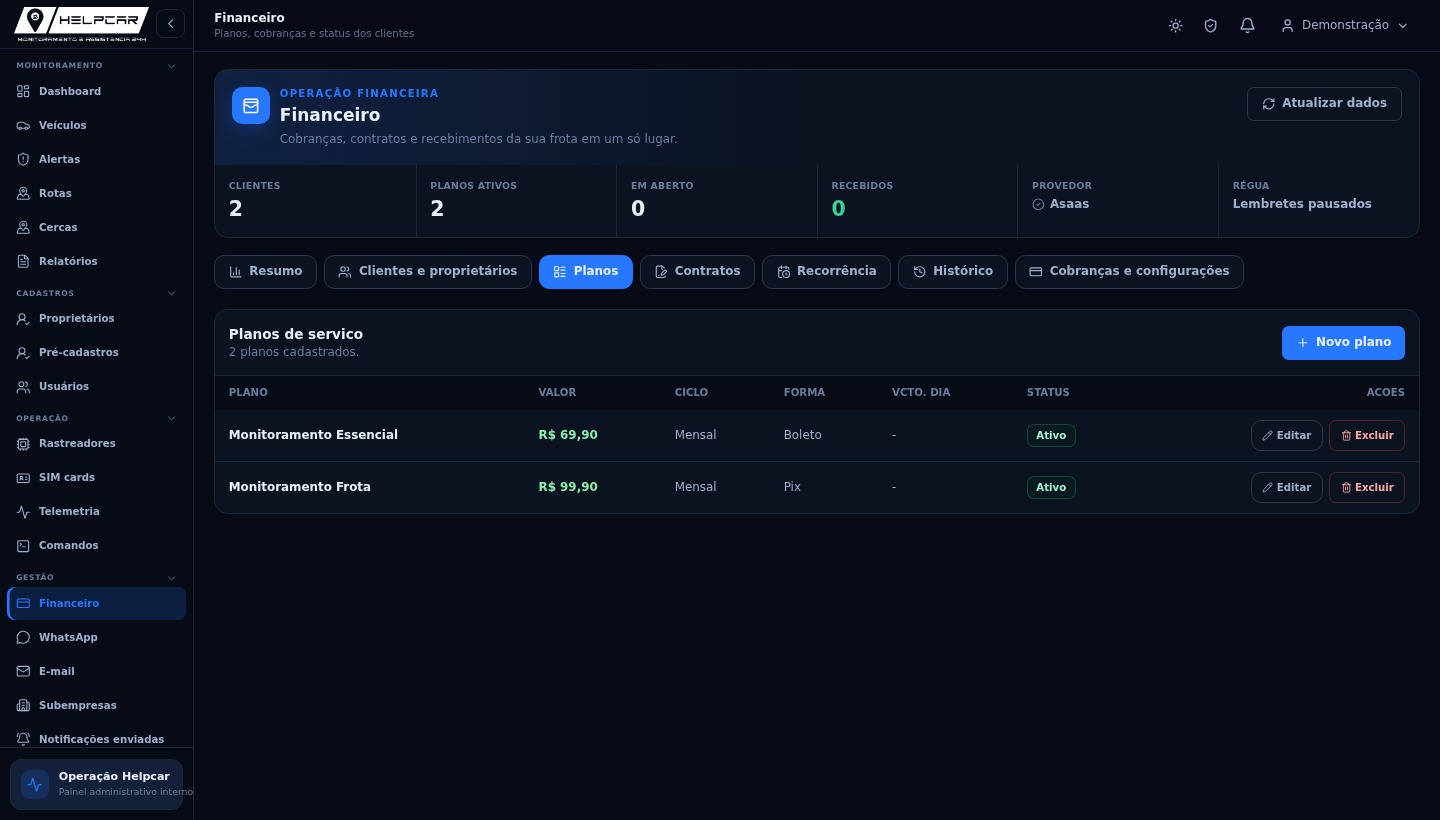This screenshot has width=1440, height=820.
Task: Click the Atualizar dados button
Action: [x=1324, y=104]
